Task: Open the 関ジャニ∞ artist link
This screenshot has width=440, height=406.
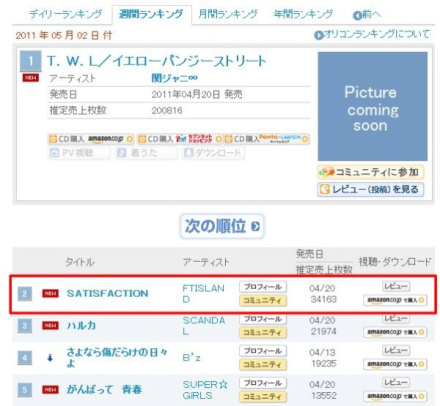Action: click(174, 78)
